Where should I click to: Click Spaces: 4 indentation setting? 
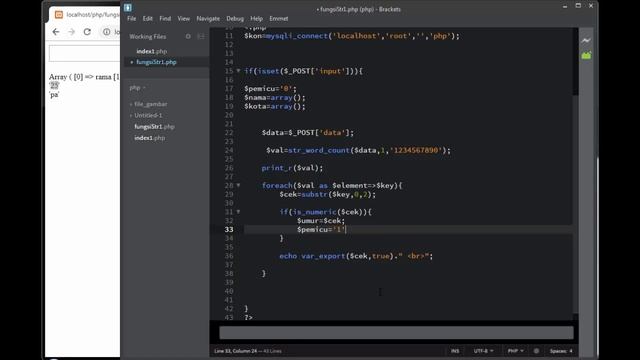tap(561, 351)
